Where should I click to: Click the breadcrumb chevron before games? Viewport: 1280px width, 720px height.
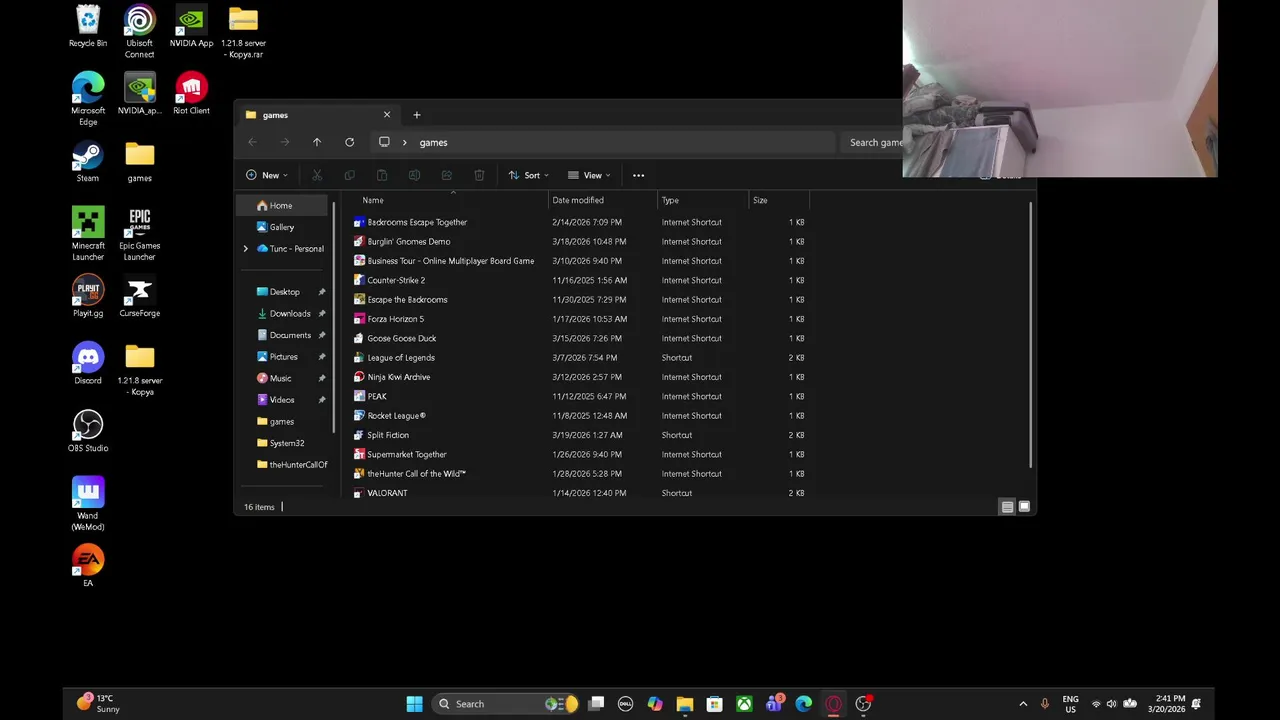coord(404,142)
